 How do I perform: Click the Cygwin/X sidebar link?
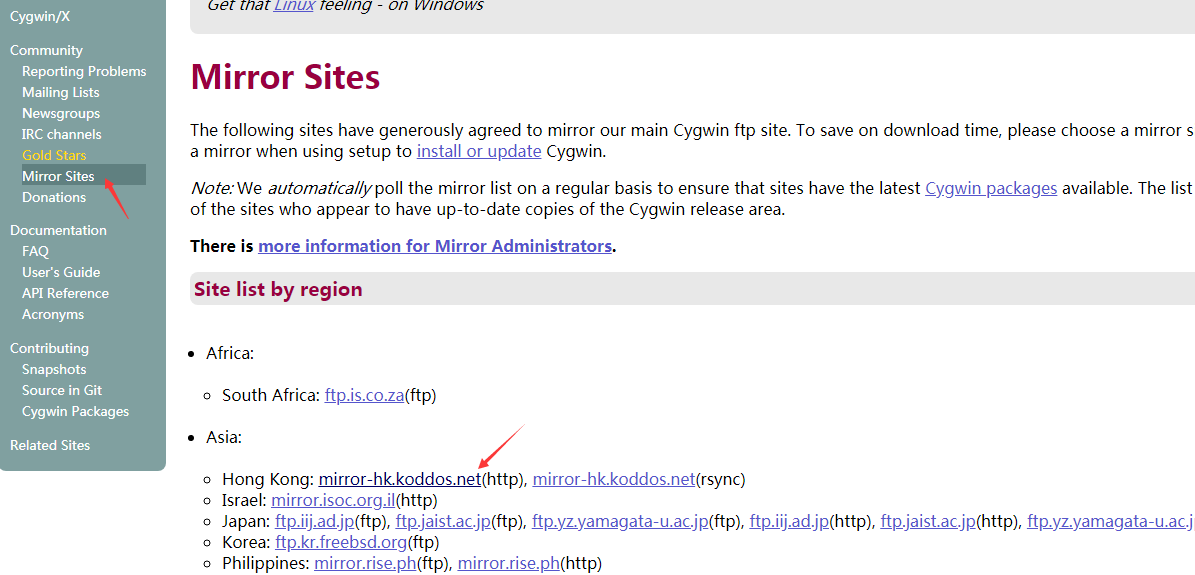(40, 16)
